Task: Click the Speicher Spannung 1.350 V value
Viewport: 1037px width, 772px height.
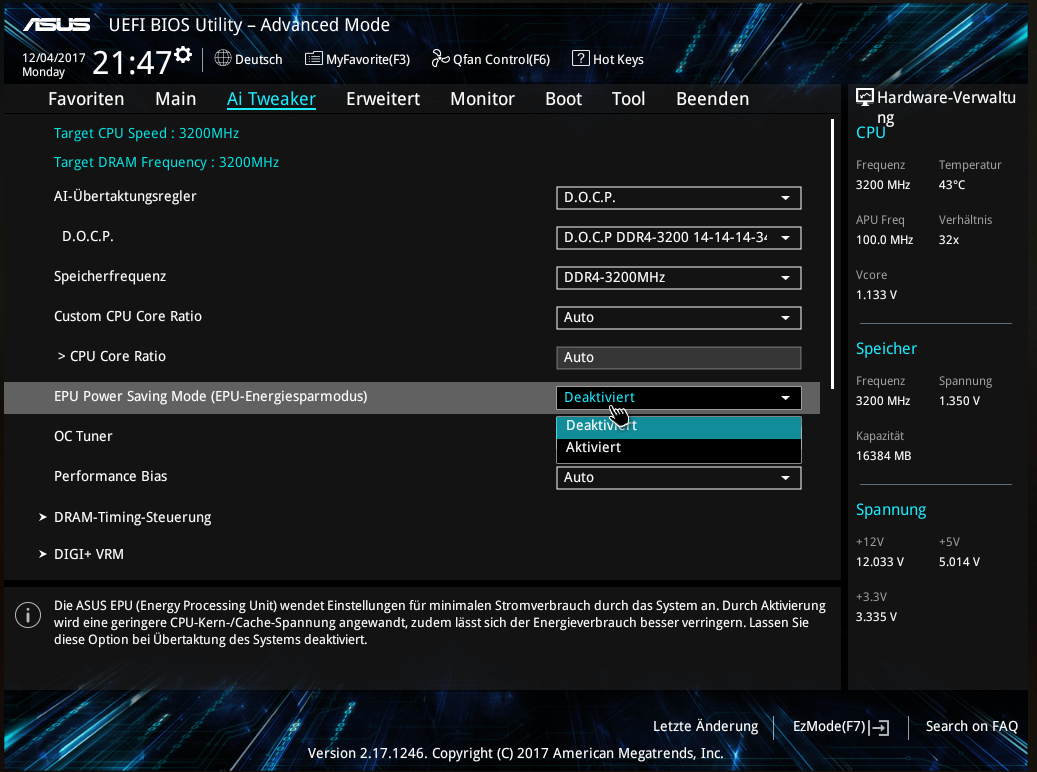Action: click(x=959, y=401)
